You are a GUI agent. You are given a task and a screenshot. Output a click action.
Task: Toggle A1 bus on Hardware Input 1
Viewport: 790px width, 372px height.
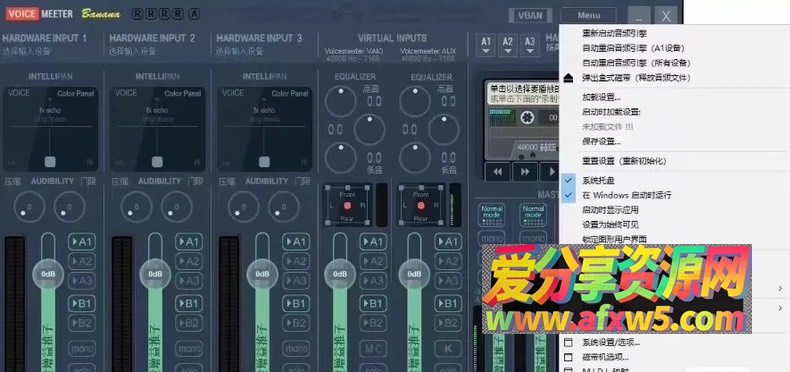point(82,242)
